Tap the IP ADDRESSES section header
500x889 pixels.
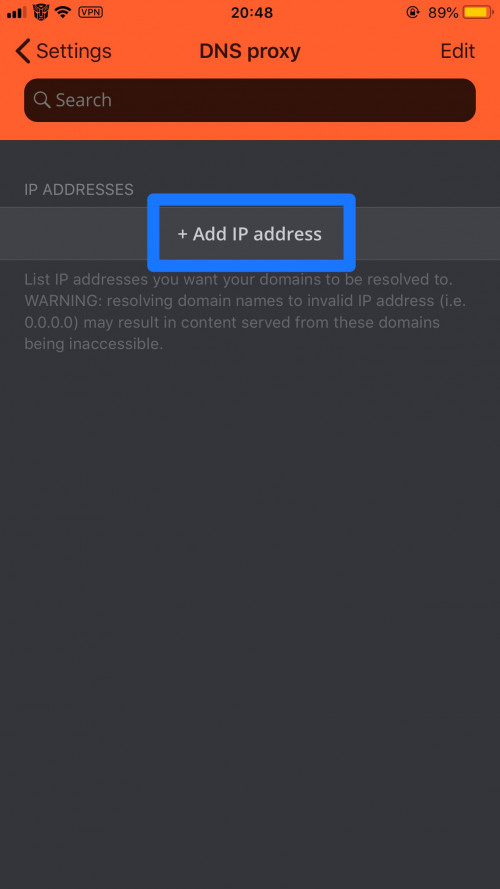tap(79, 189)
